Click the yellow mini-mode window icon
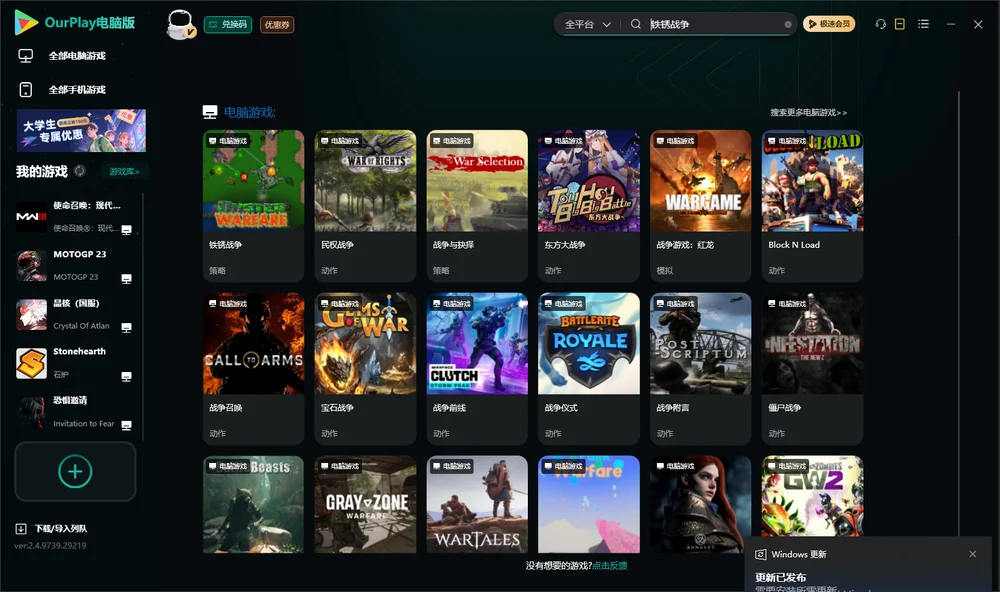This screenshot has height=592, width=1000. pos(900,24)
